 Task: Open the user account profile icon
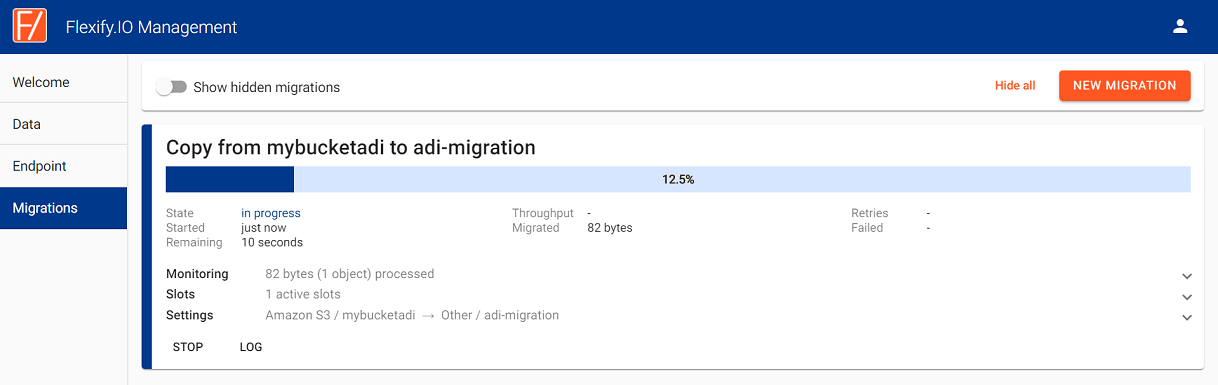(x=1180, y=27)
